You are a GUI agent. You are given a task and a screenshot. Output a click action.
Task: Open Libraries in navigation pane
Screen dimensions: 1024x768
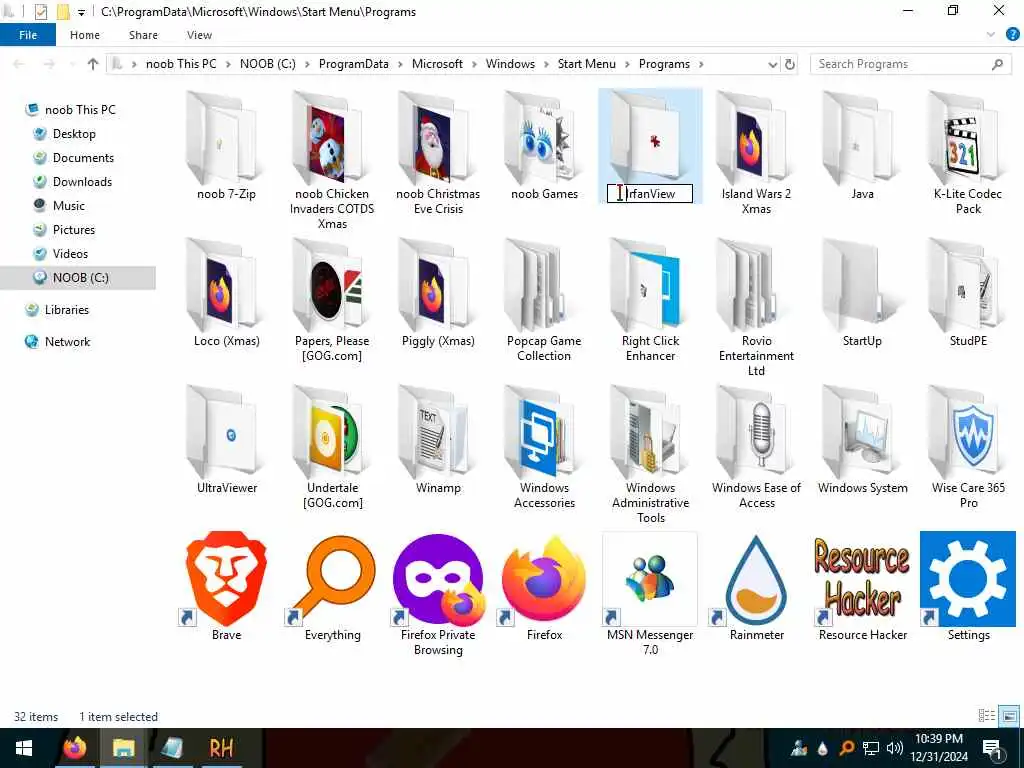coord(67,310)
